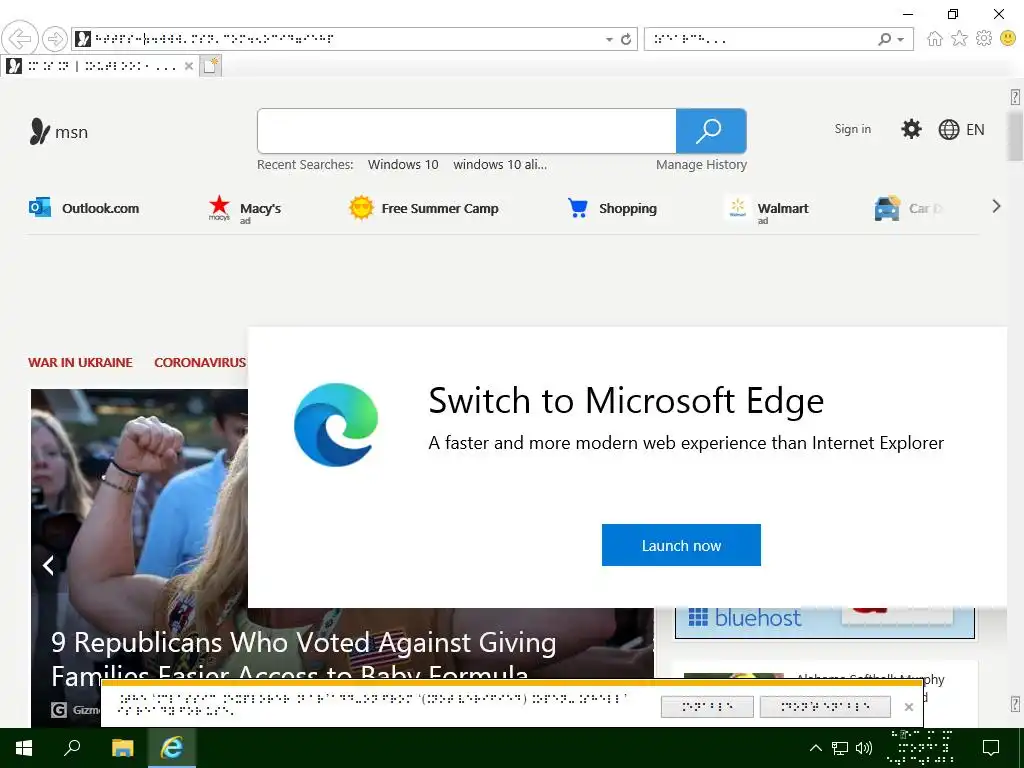Screen dimensions: 1024x768
Task: Click the Microsoft Edge logo
Action: pos(336,424)
